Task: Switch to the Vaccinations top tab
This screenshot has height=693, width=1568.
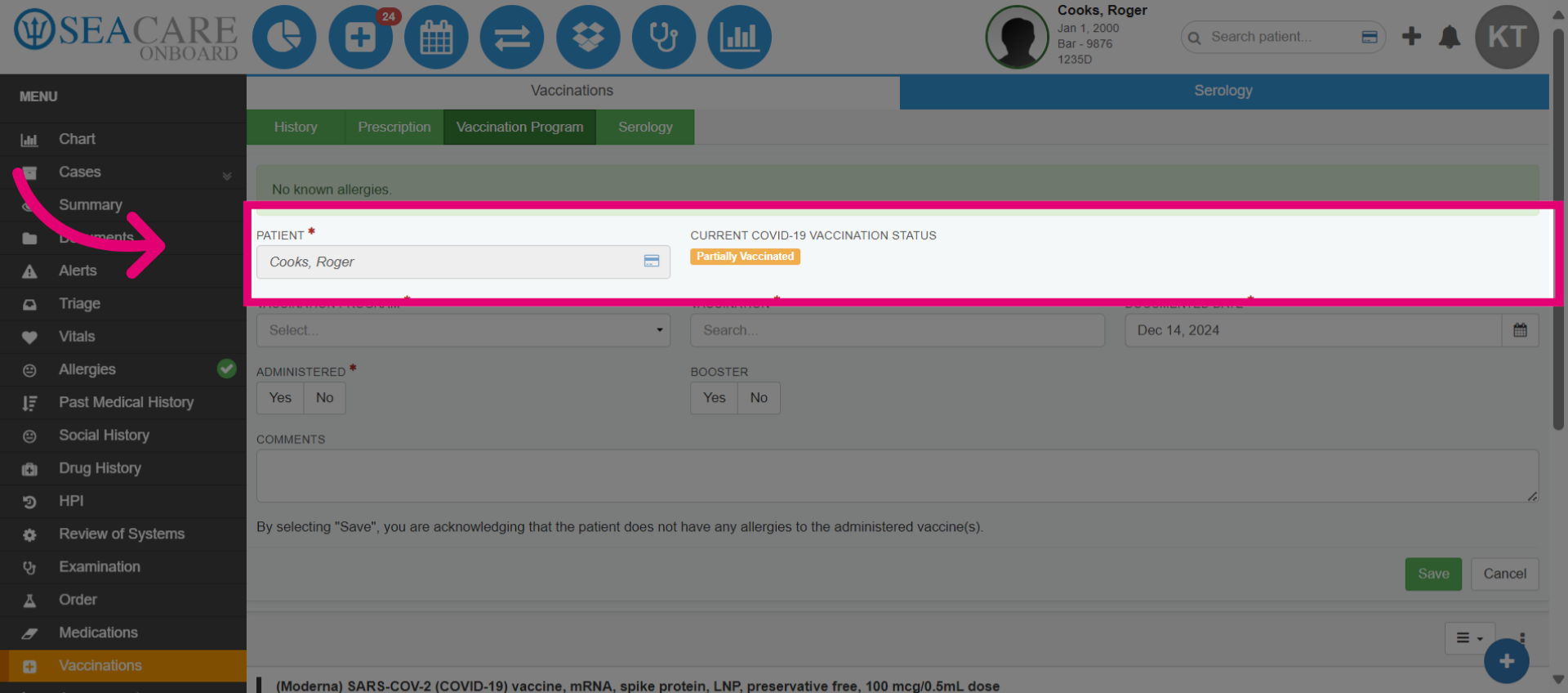Action: click(572, 92)
